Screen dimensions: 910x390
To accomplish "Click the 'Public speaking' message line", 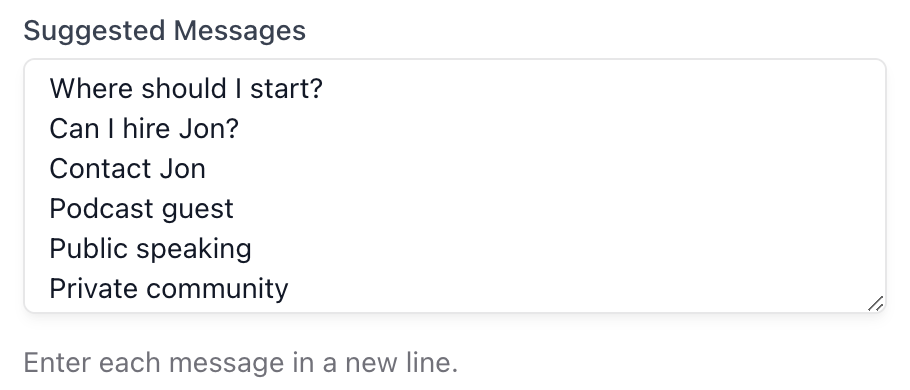I will 150,249.
